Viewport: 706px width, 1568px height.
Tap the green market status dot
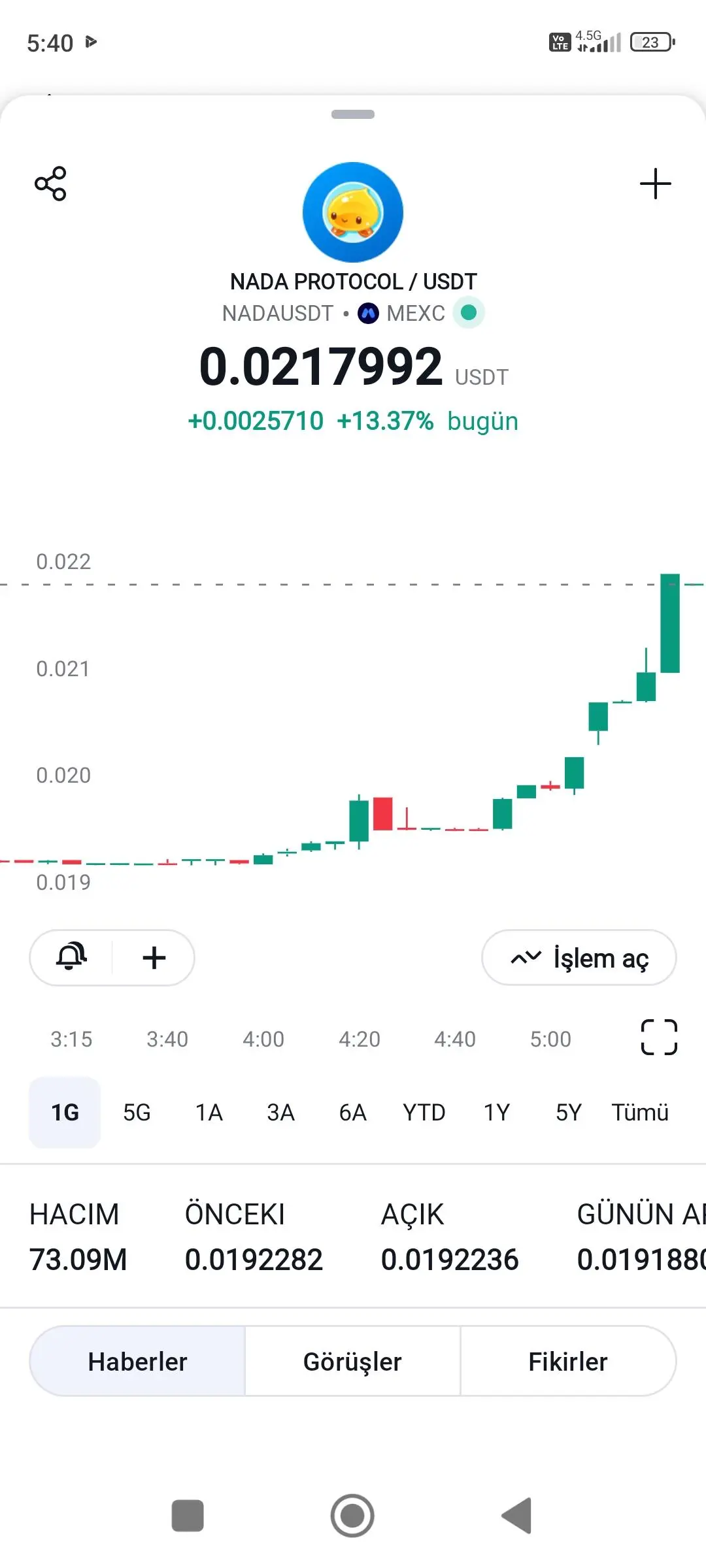[x=469, y=312]
